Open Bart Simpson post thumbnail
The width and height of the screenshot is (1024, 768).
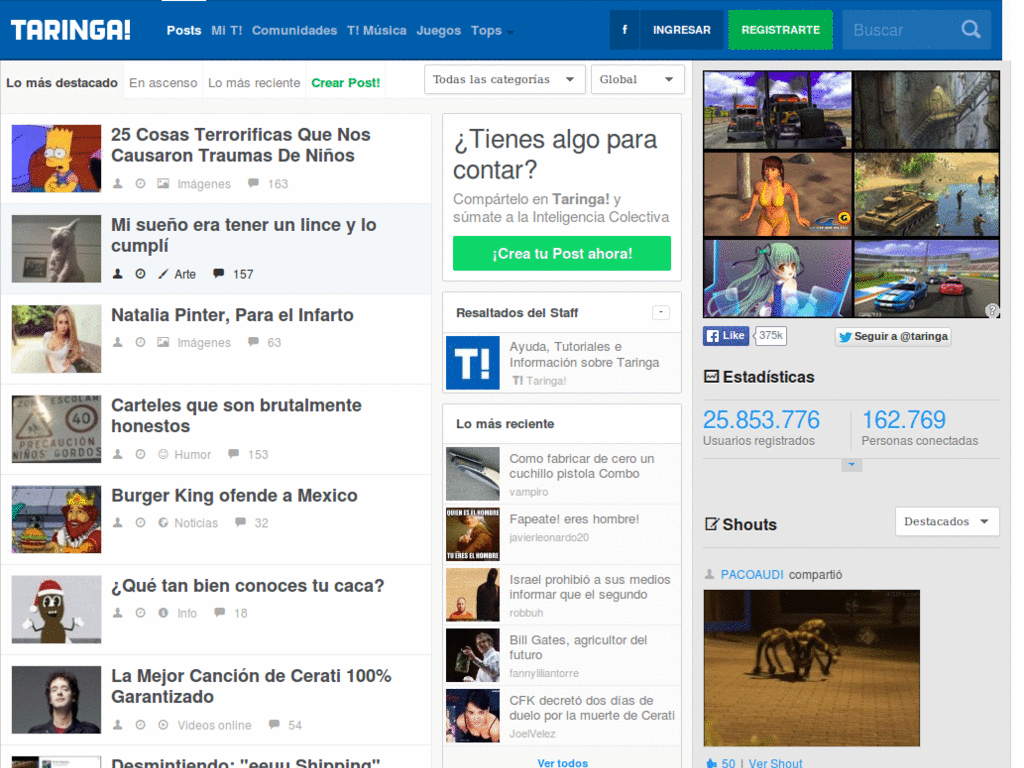pos(56,158)
